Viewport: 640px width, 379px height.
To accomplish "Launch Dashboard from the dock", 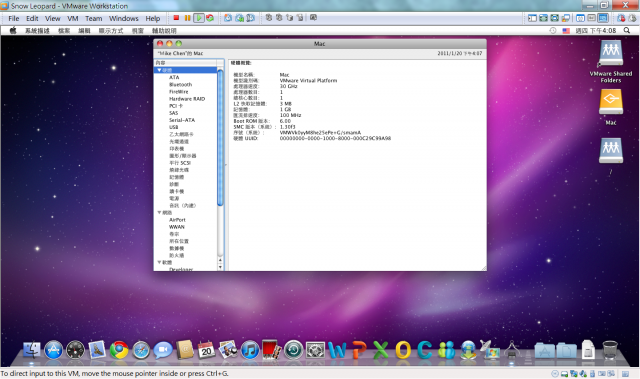I will (x=75, y=350).
